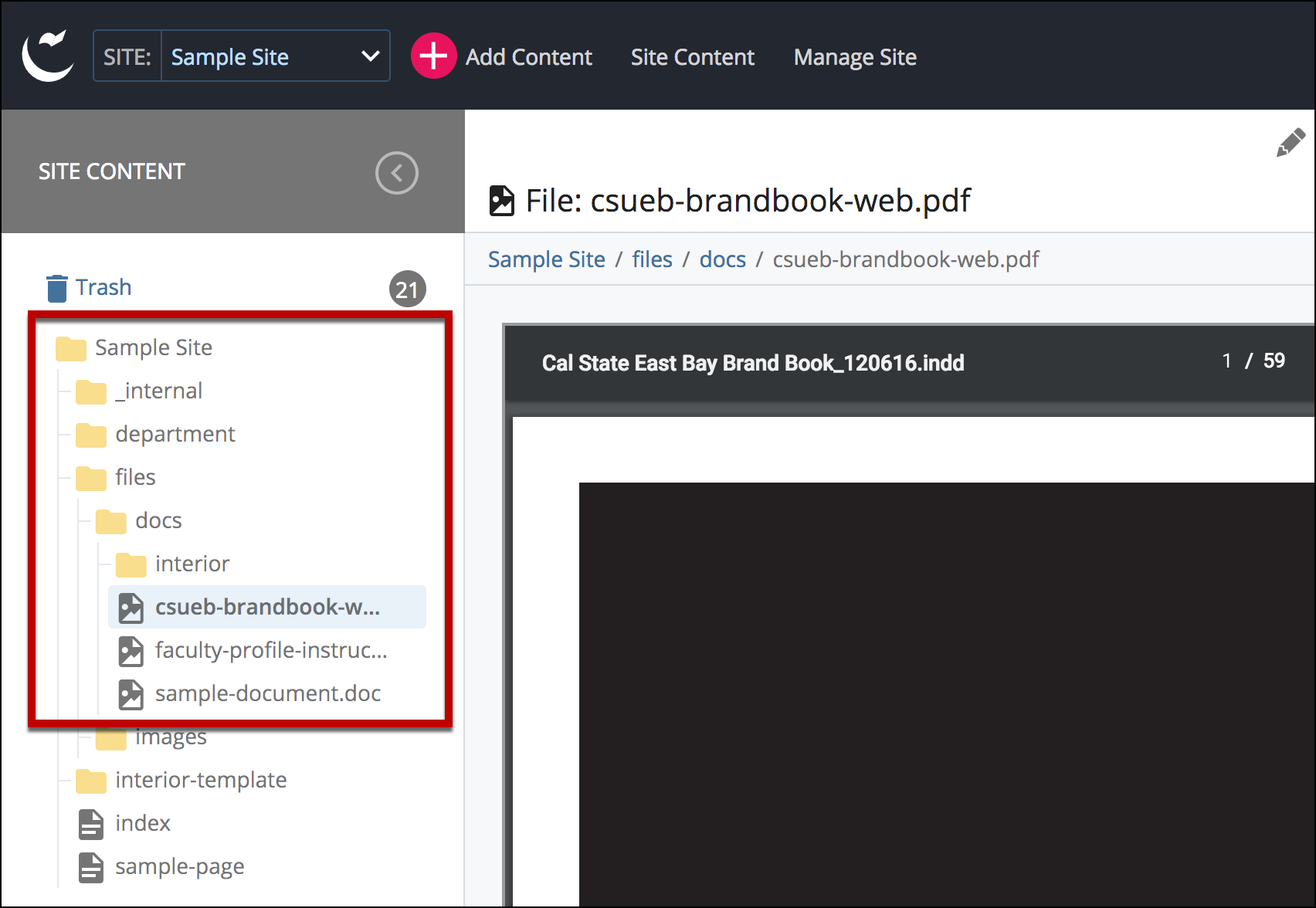
Task: Click the department folder icon
Action: click(91, 435)
